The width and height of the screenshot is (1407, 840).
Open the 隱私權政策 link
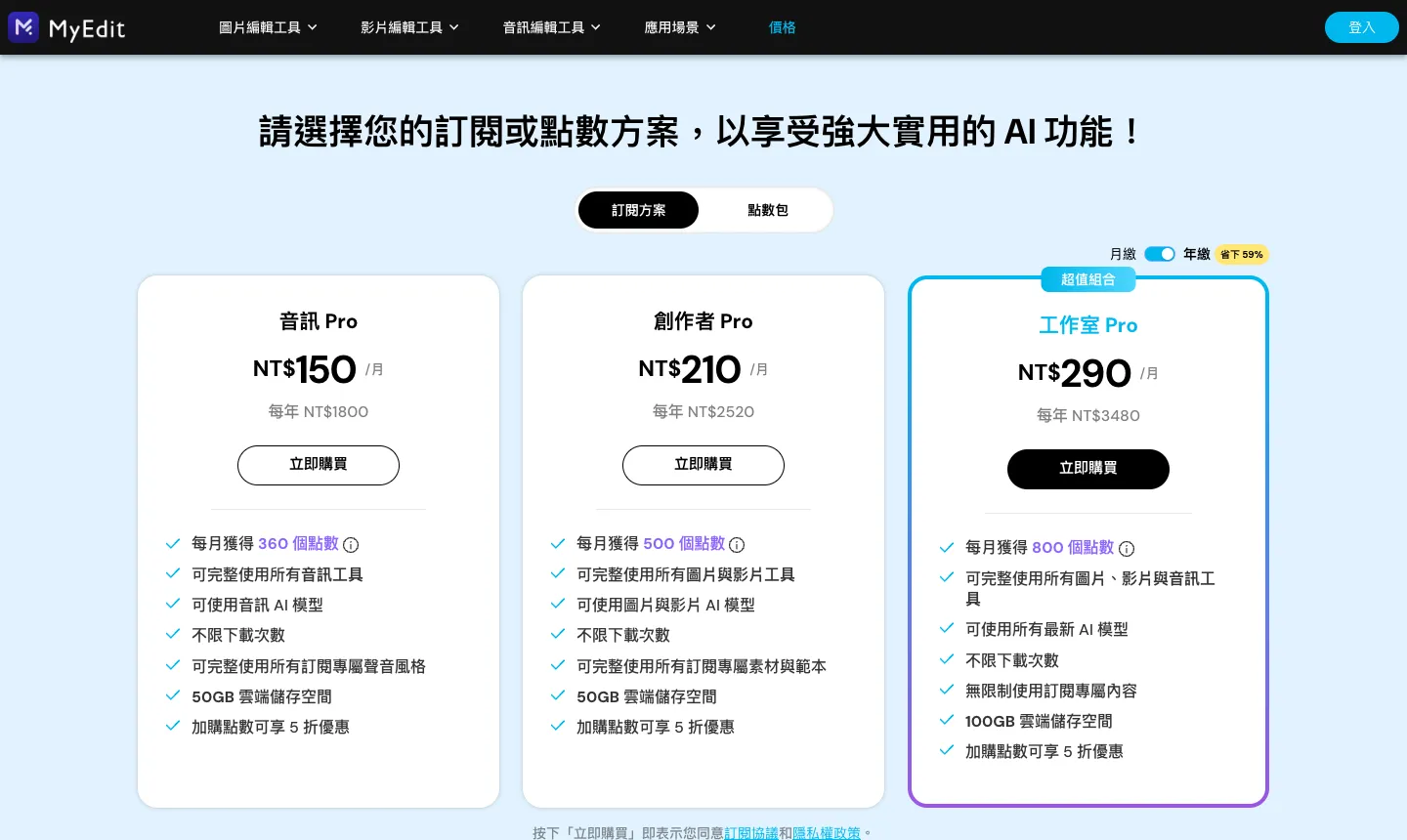tap(827, 832)
